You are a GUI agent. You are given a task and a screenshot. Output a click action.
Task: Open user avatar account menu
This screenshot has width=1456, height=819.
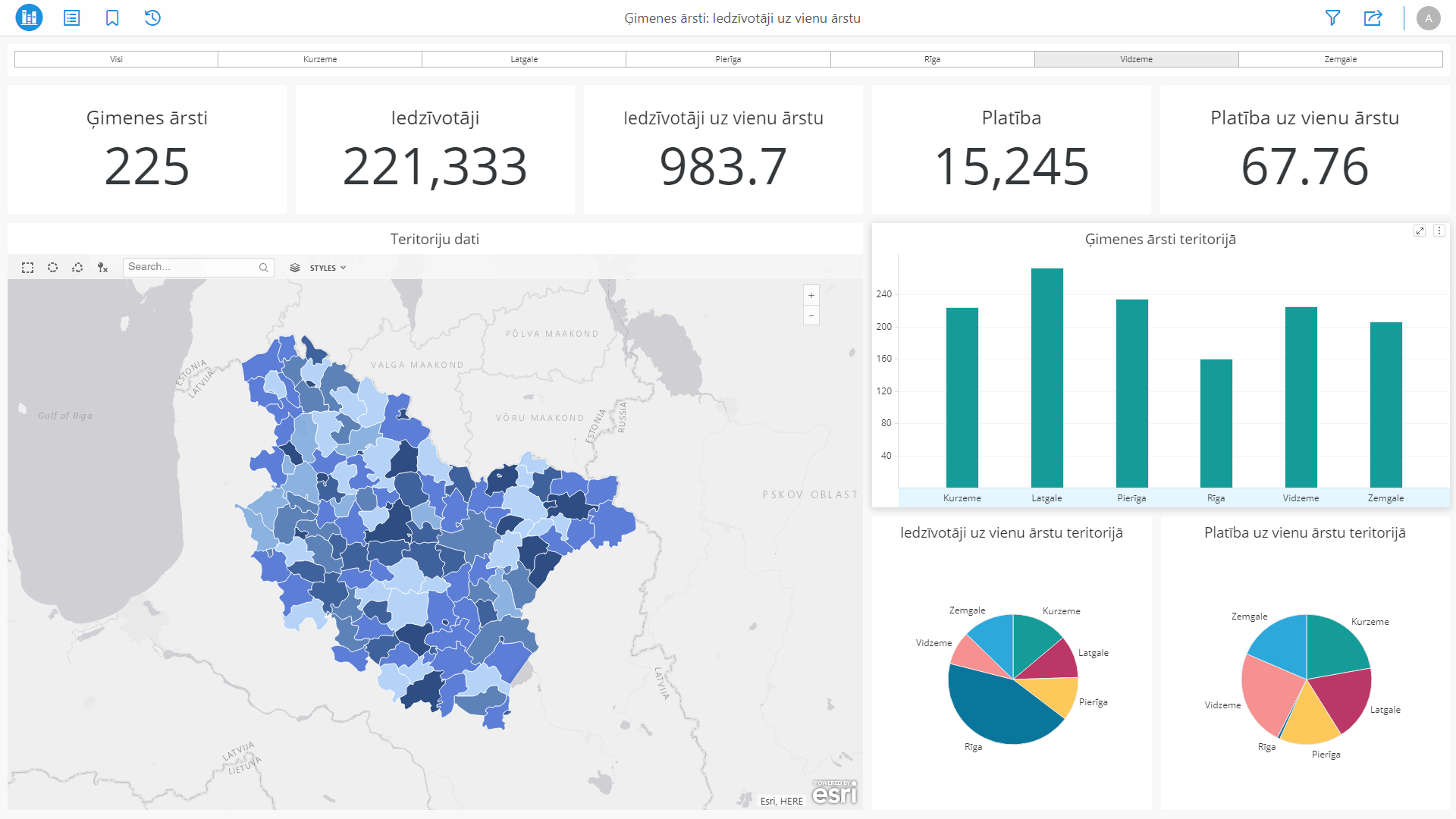click(x=1428, y=18)
